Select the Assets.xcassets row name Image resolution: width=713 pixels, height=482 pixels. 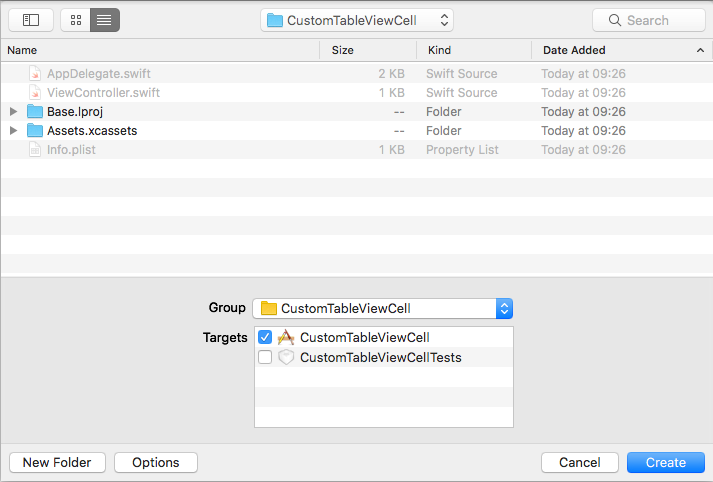click(x=92, y=131)
